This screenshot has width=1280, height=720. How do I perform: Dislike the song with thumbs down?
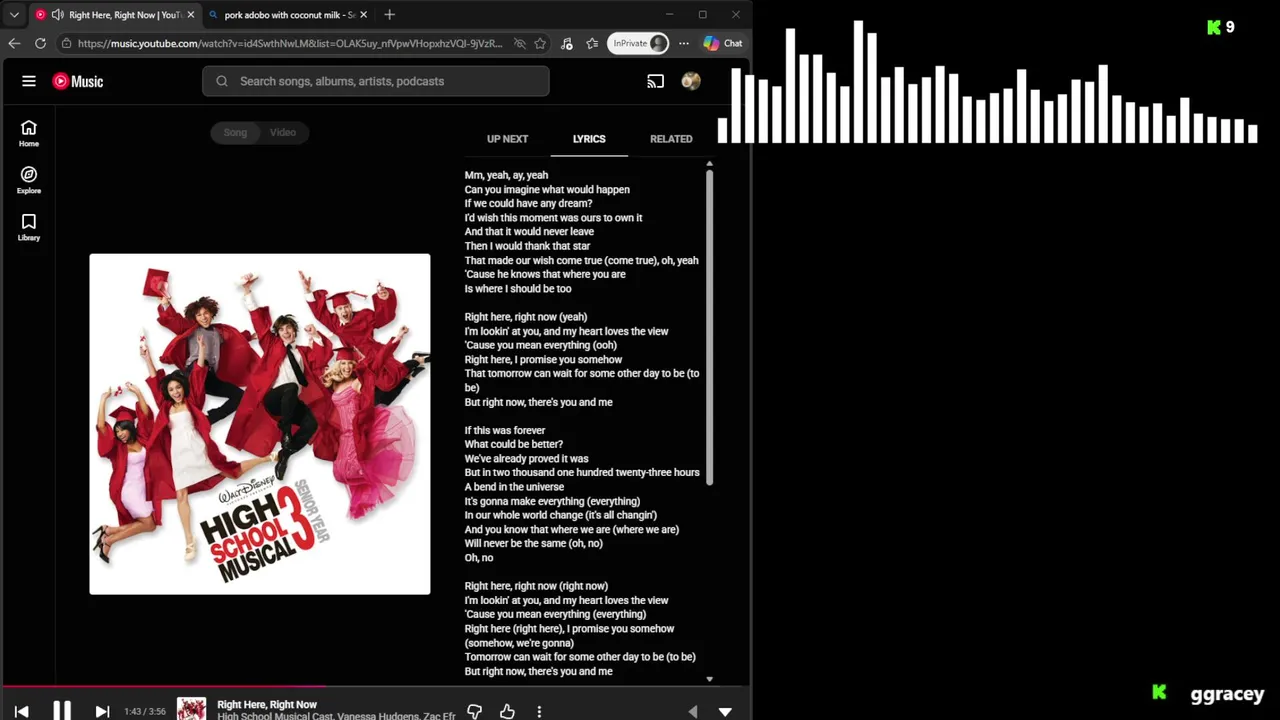(475, 711)
